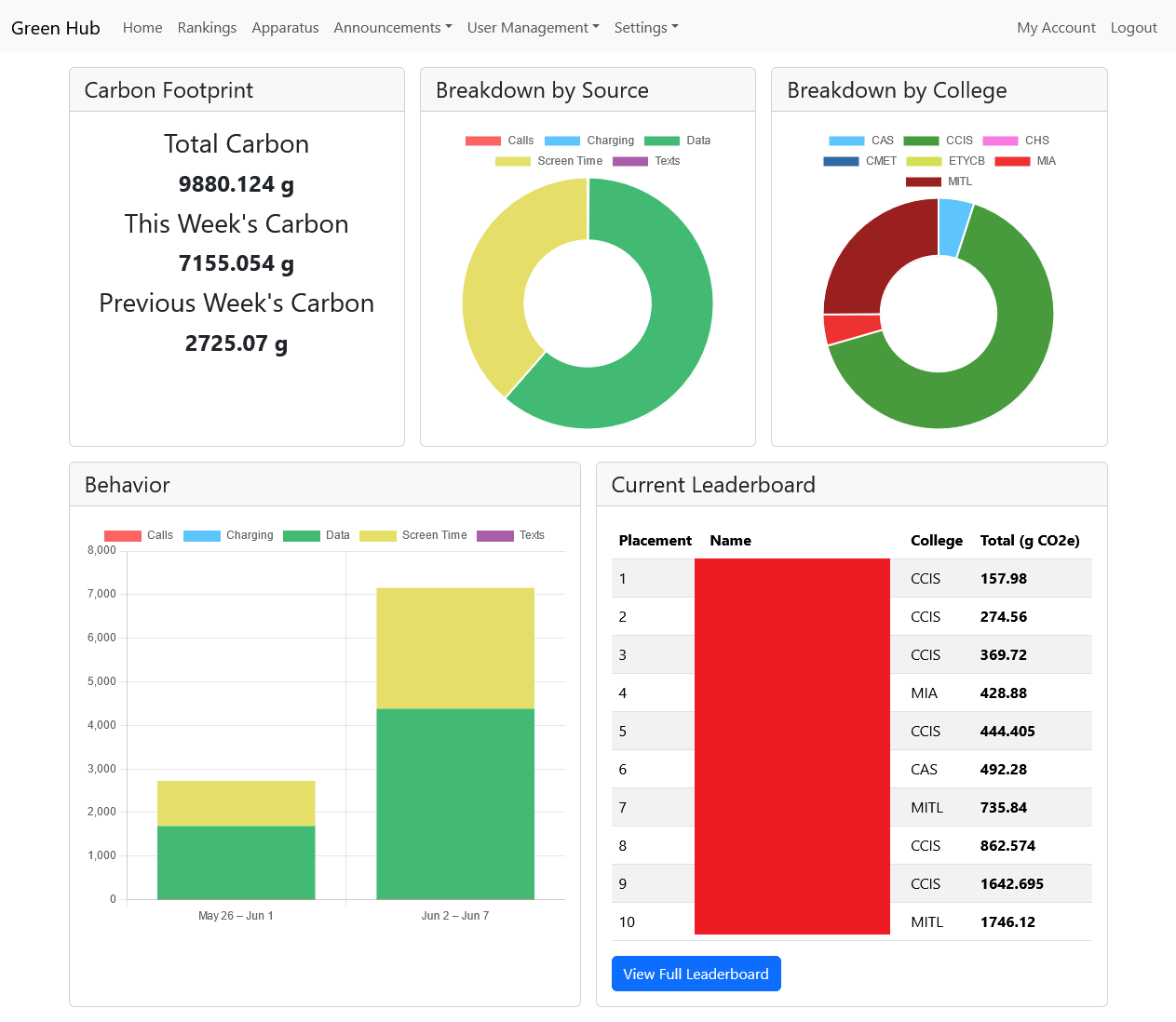The height and width of the screenshot is (1022, 1176).
Task: Toggle Calls legend in Breakdown by Source
Action: 500,141
